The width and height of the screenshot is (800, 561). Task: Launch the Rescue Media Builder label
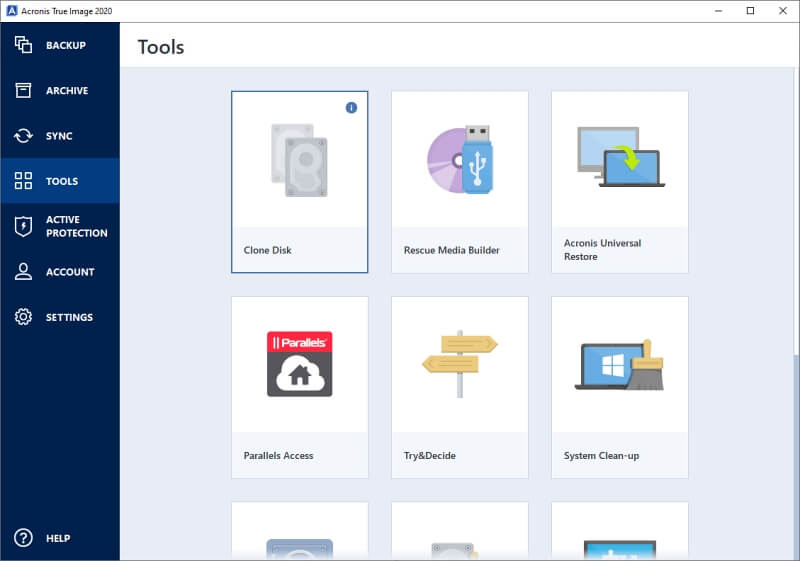tap(452, 250)
